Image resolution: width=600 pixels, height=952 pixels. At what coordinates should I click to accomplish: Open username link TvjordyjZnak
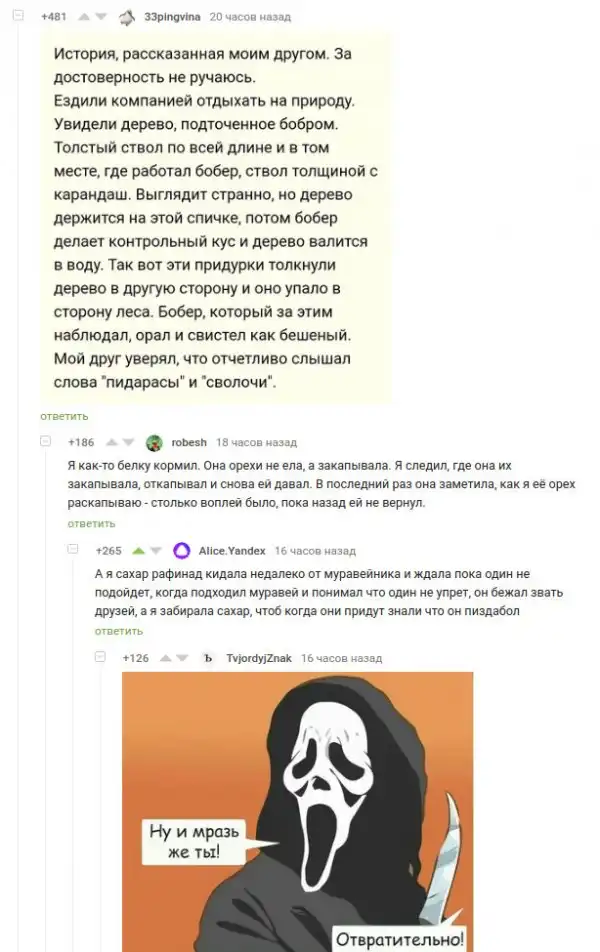(259, 659)
